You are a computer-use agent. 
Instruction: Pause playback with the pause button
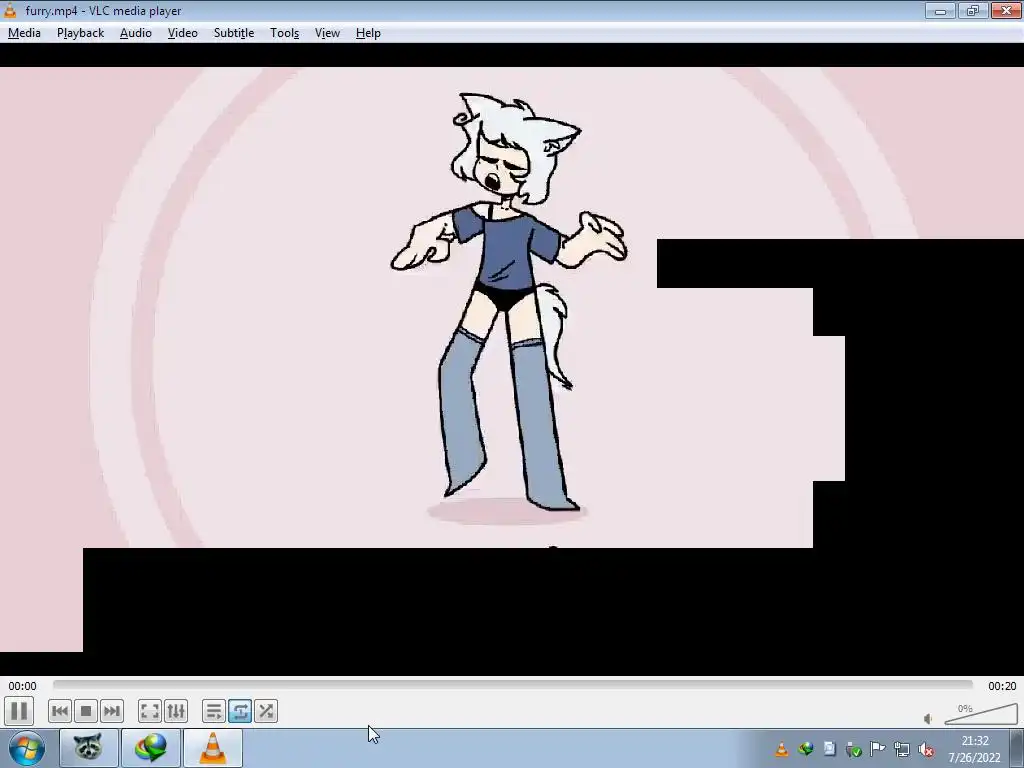coord(19,711)
